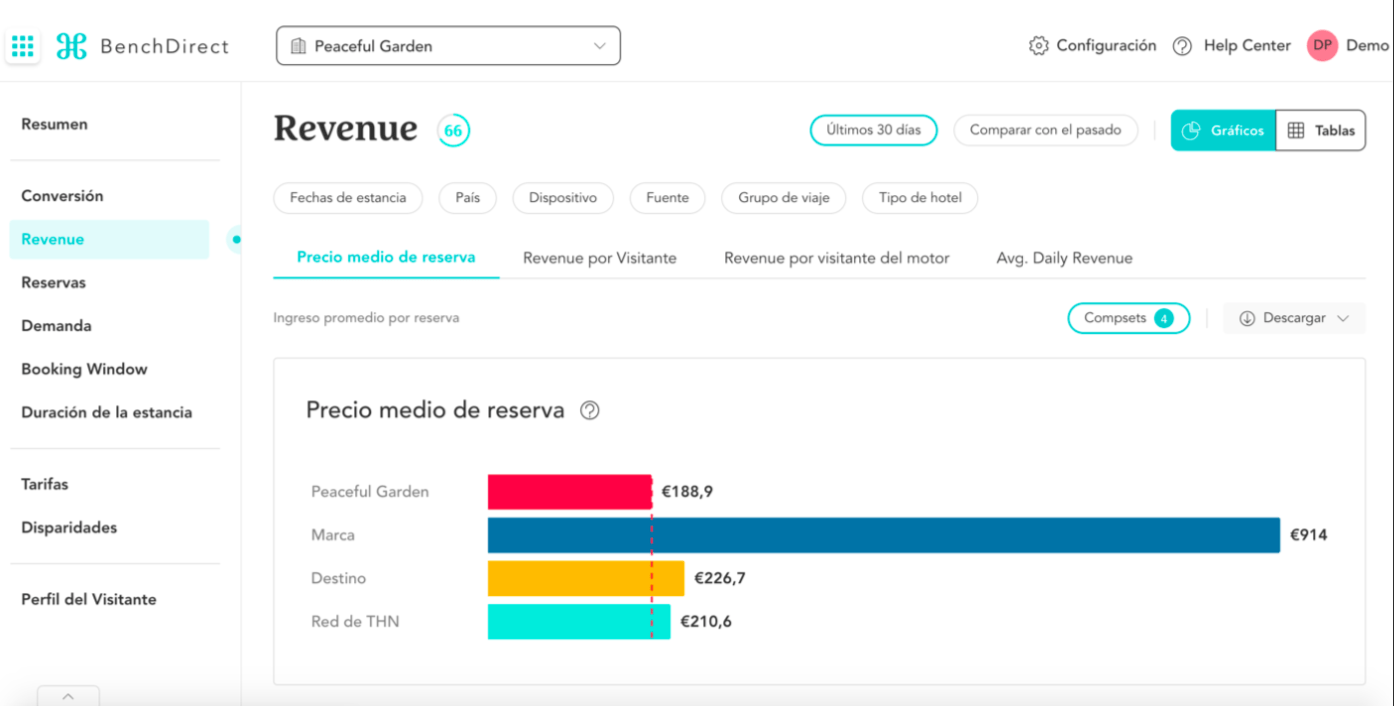Go to Conversión in sidebar
1394x706 pixels.
62,196
